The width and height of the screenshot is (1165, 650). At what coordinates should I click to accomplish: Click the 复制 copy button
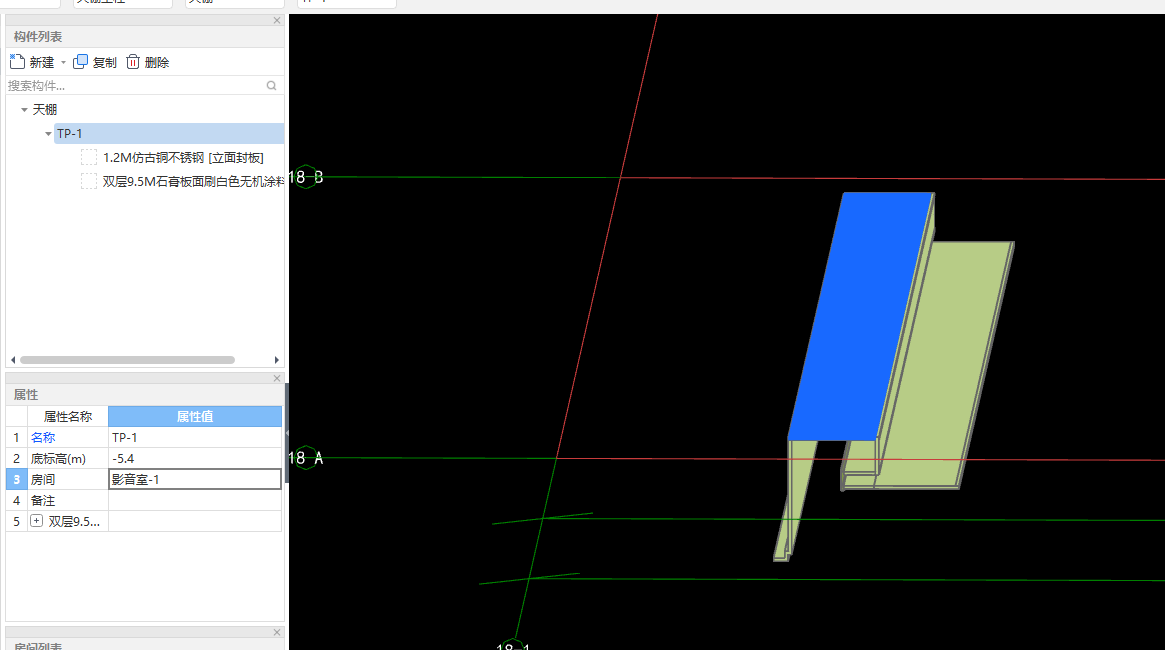95,62
